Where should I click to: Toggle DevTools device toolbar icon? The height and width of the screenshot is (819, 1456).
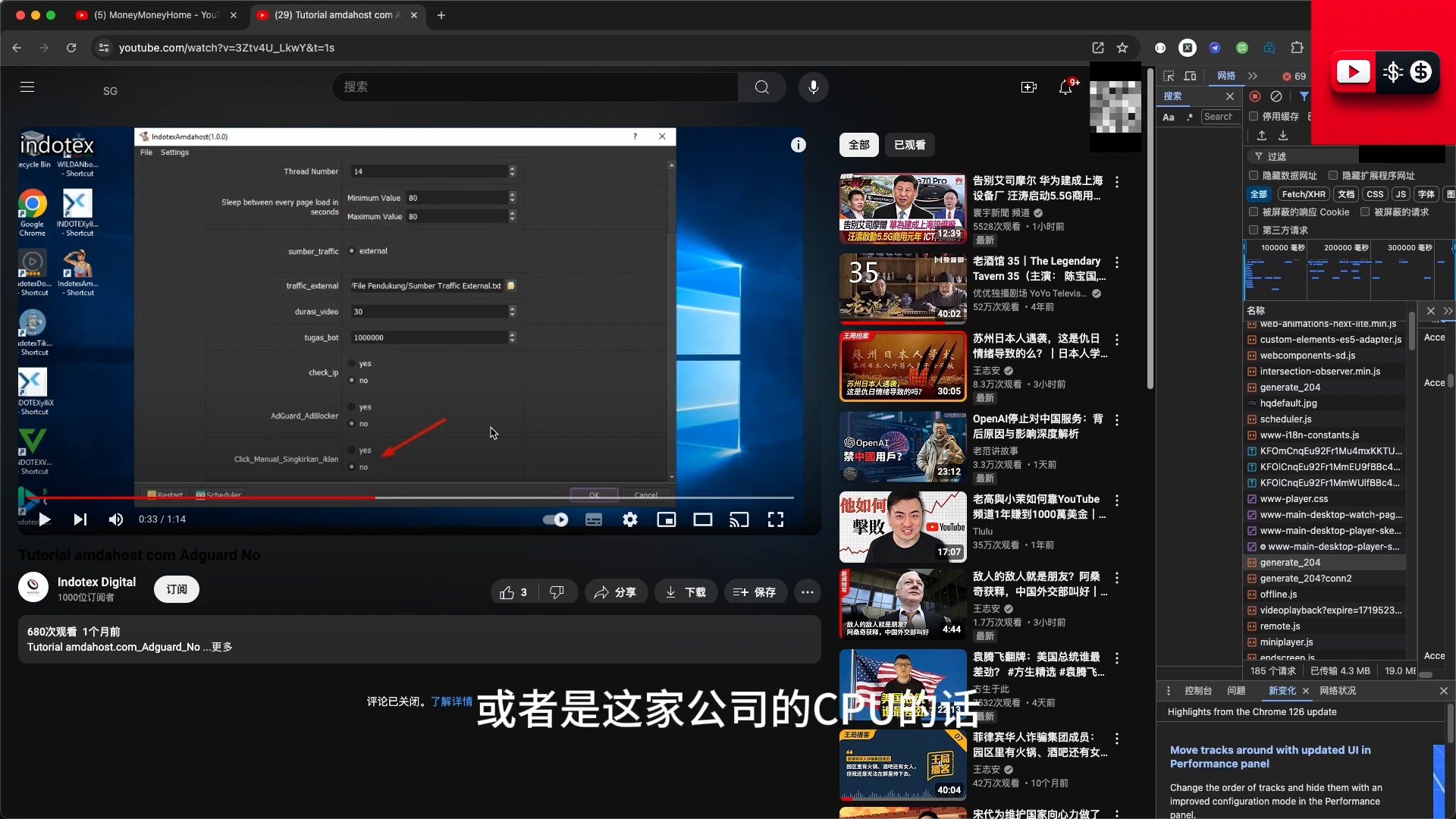point(1190,76)
